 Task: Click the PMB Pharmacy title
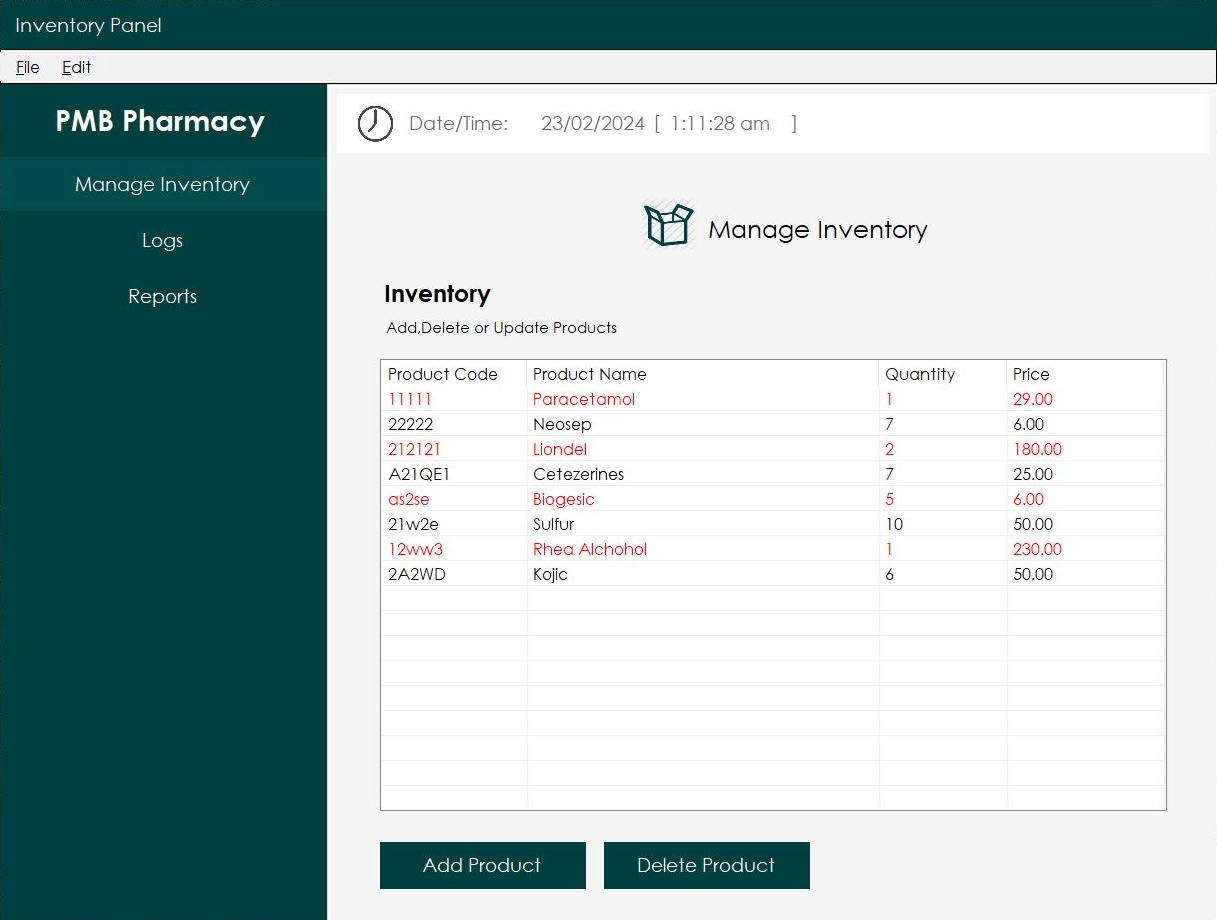pyautogui.click(x=160, y=122)
